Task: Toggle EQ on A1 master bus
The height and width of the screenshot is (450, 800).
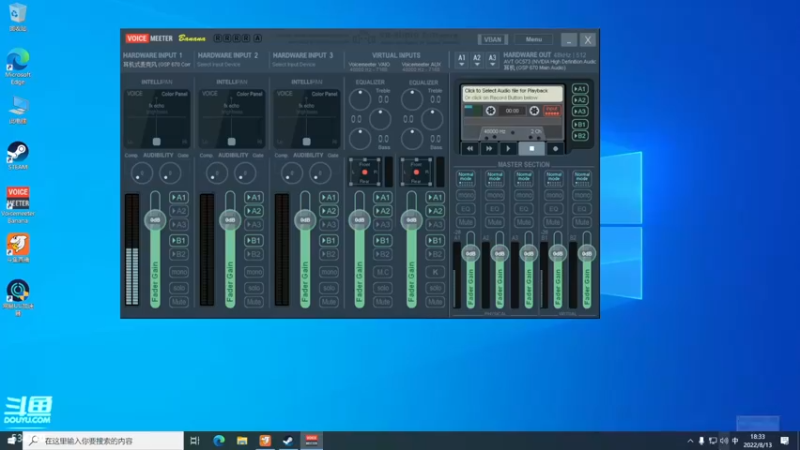Action: [x=466, y=209]
